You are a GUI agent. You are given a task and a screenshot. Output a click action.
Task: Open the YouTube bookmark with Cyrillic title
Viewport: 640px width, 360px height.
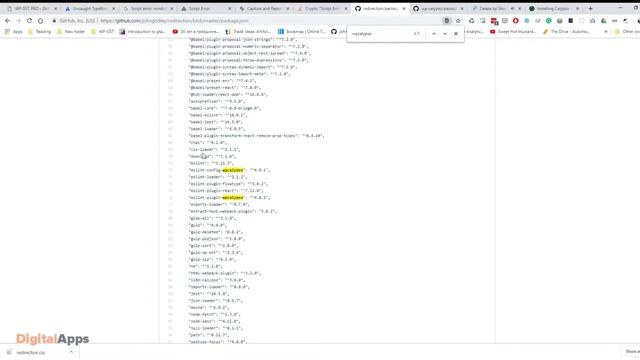[196, 31]
